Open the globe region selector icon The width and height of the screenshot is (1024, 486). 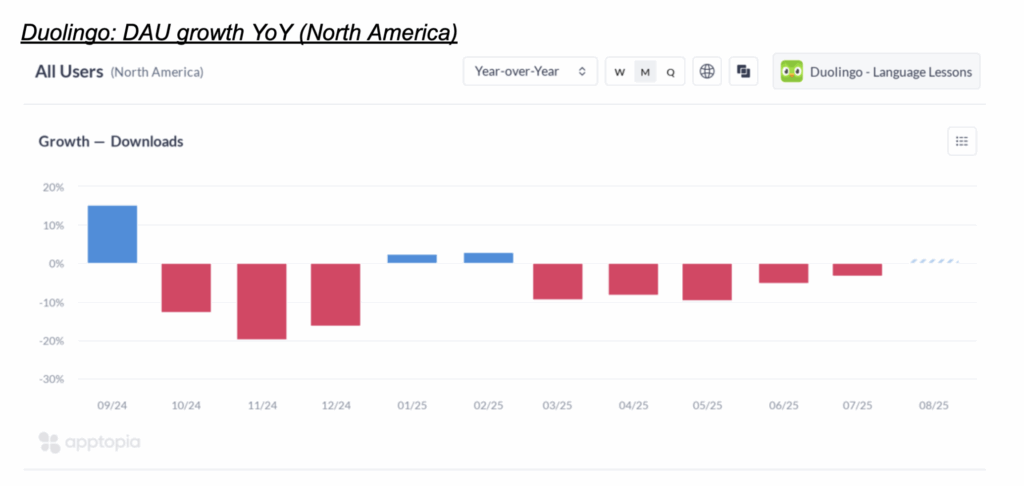[707, 71]
